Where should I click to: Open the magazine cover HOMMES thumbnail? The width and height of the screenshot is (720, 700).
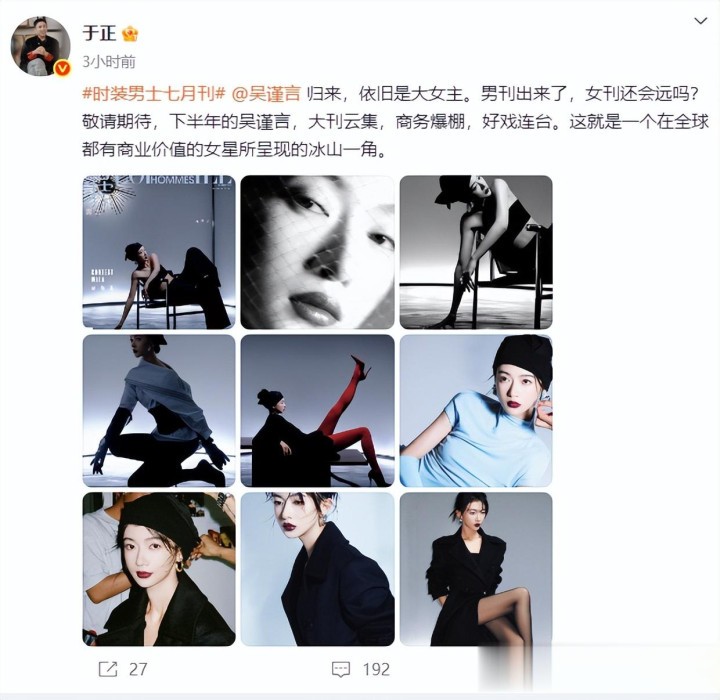pos(159,252)
